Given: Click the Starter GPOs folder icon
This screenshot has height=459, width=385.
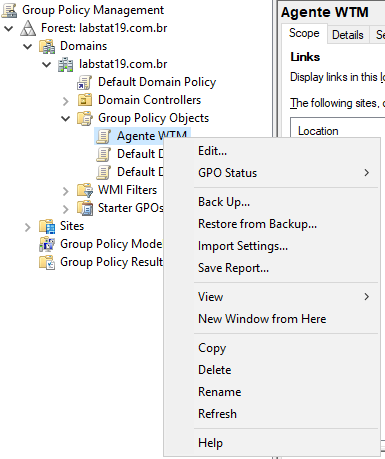Looking at the screenshot, I should coord(85,208).
